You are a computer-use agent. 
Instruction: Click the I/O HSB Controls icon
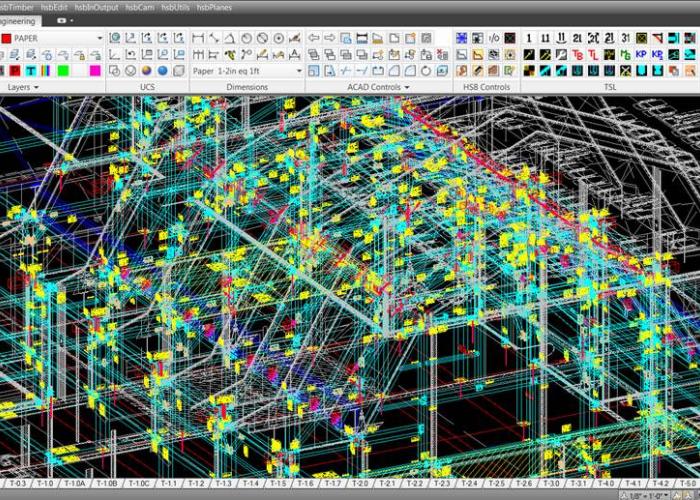[x=494, y=38]
